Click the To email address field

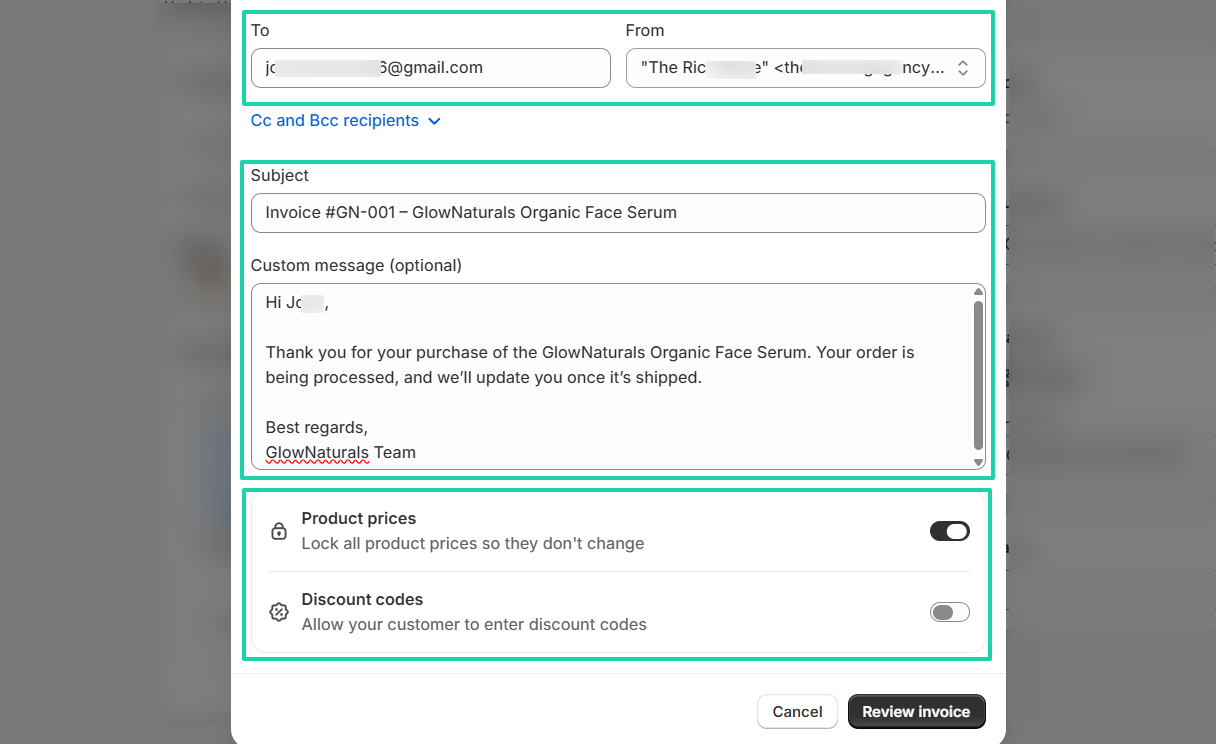pyautogui.click(x=430, y=68)
